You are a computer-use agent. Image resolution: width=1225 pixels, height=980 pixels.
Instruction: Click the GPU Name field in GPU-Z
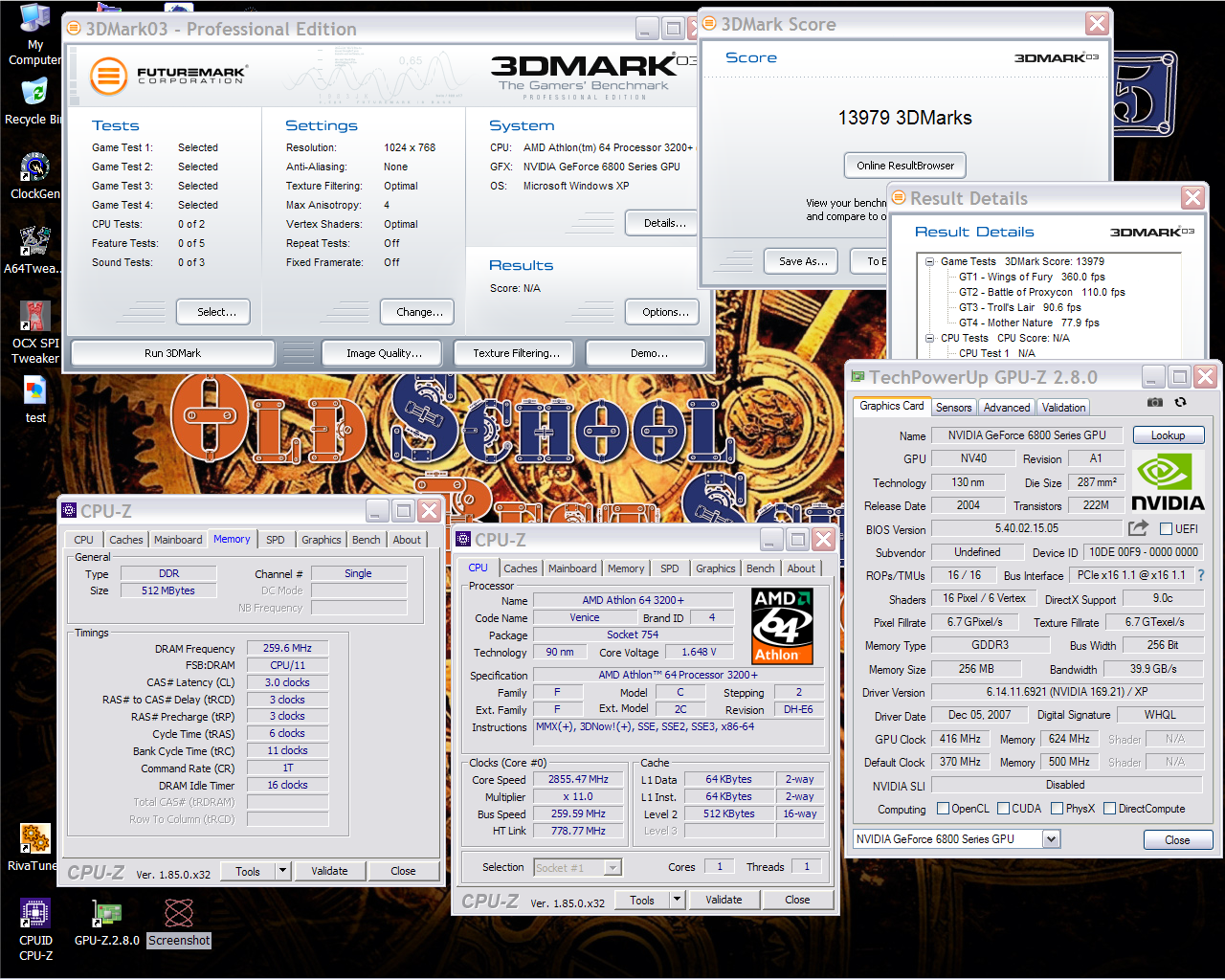pos(1027,435)
